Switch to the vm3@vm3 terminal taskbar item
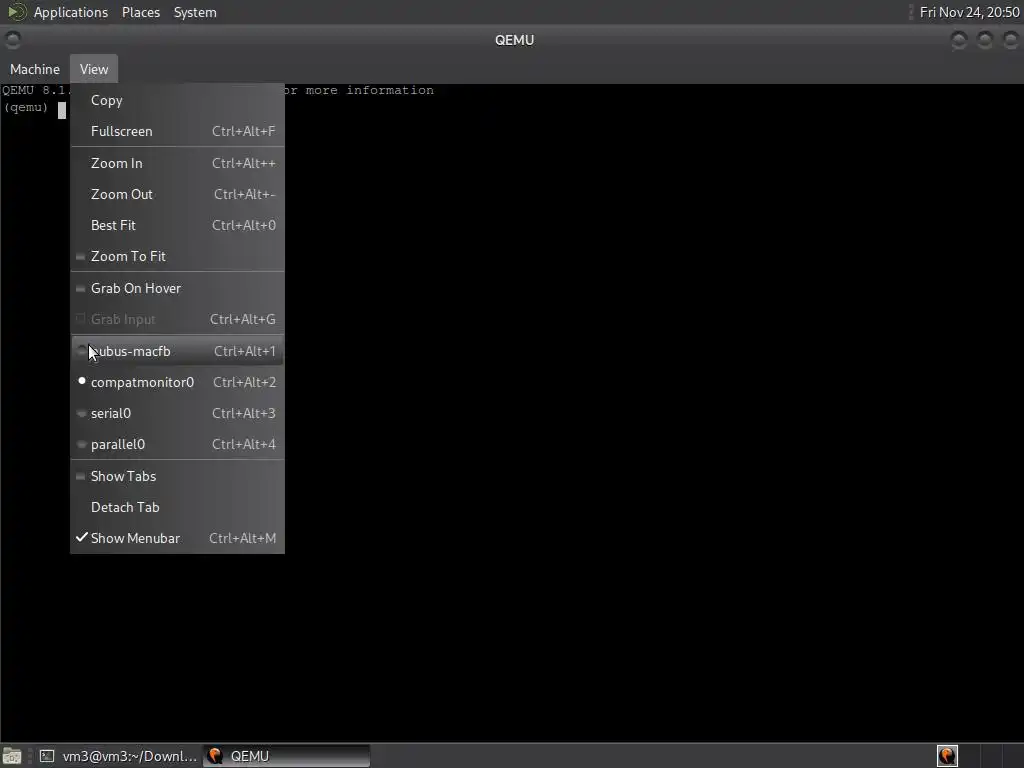 pos(118,756)
